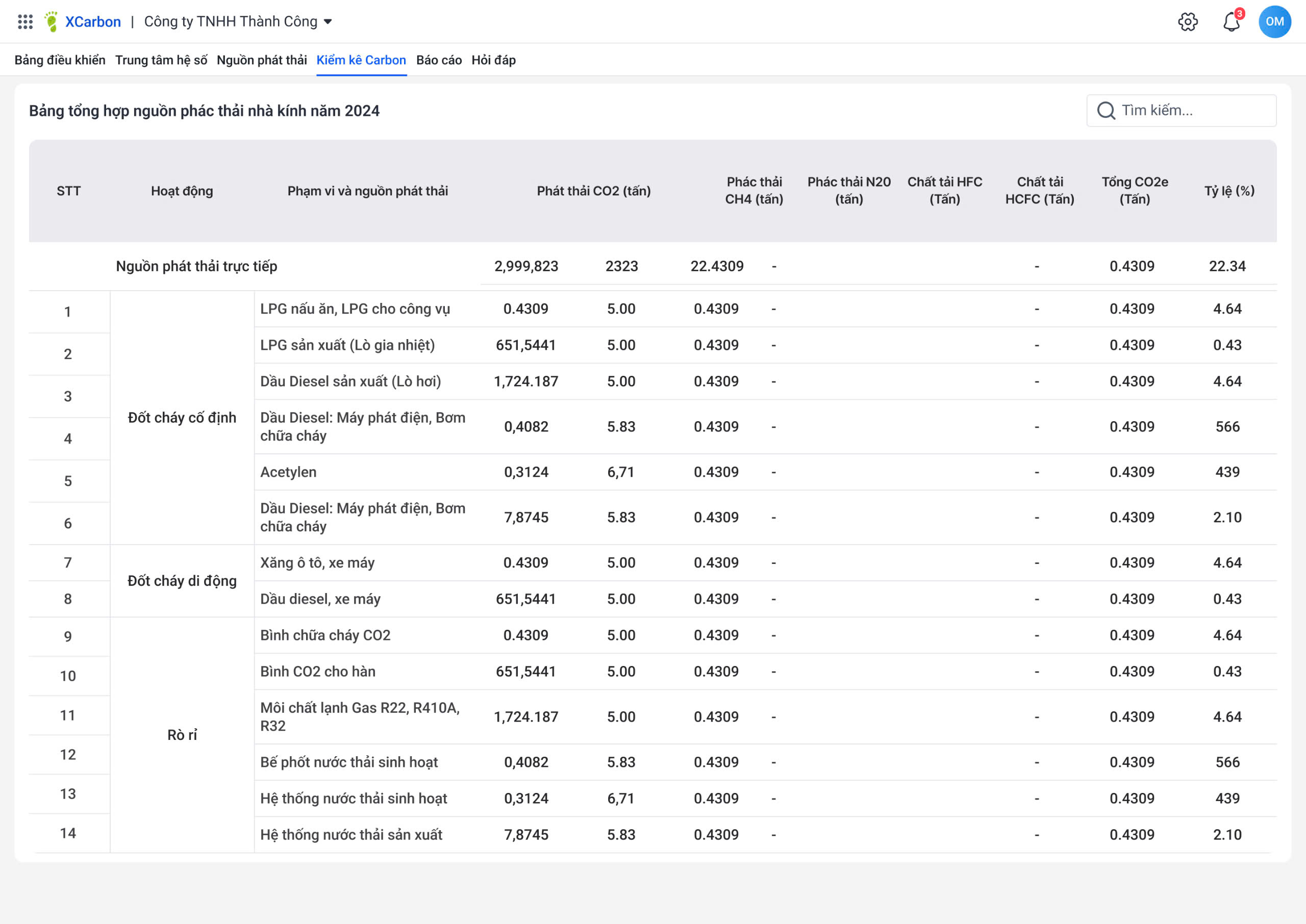Viewport: 1306px width, 924px height.
Task: Open the Báo cáo tab
Action: pyautogui.click(x=439, y=60)
